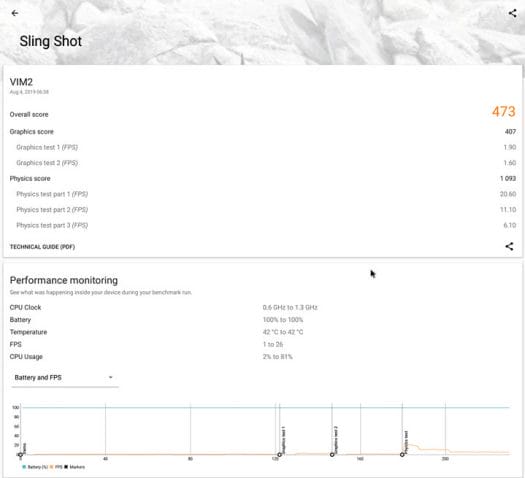The height and width of the screenshot is (478, 525).
Task: Click the VIM2 device name
Action: [21, 82]
